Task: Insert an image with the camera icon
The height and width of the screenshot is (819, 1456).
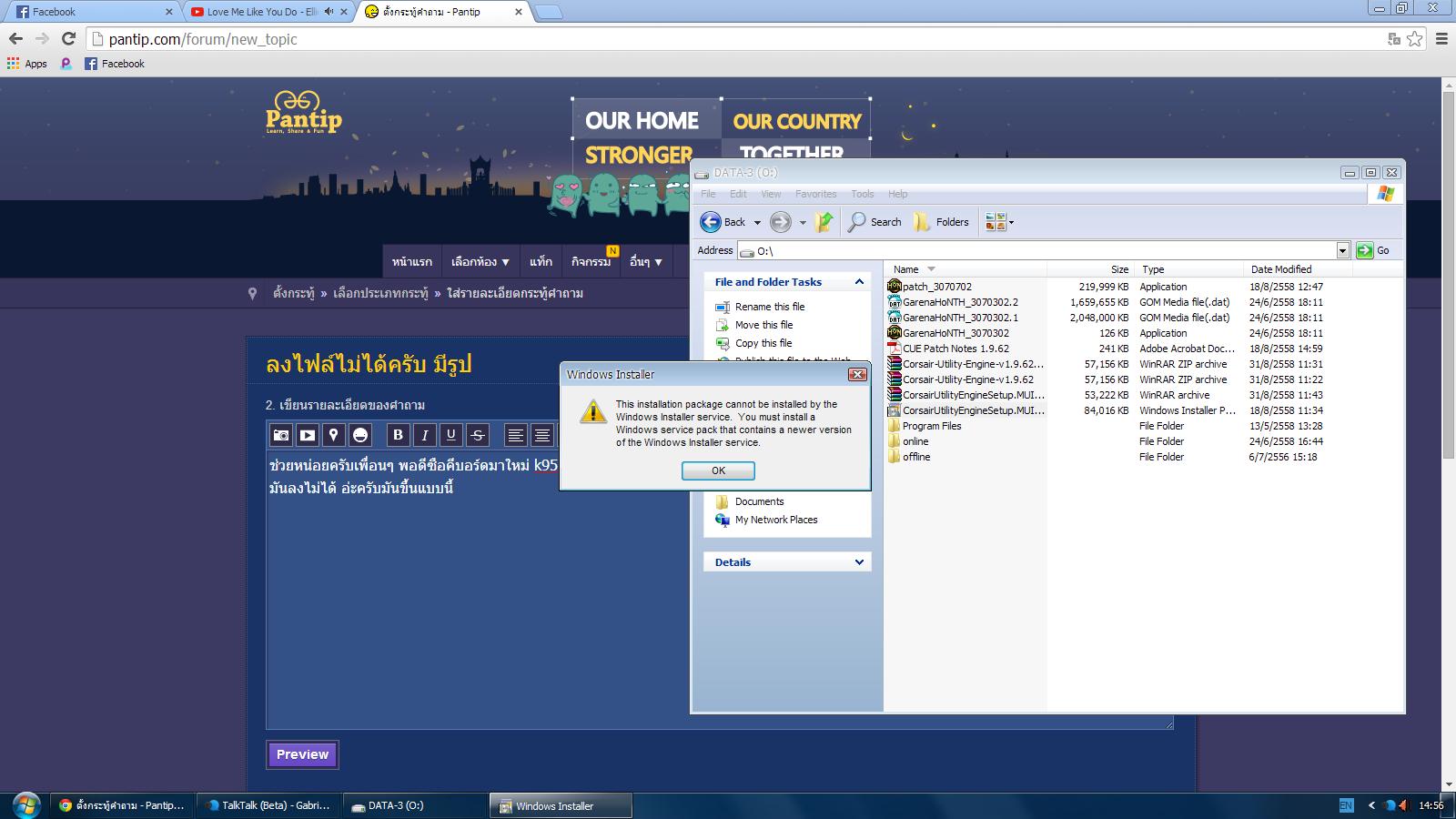Action: pyautogui.click(x=281, y=435)
